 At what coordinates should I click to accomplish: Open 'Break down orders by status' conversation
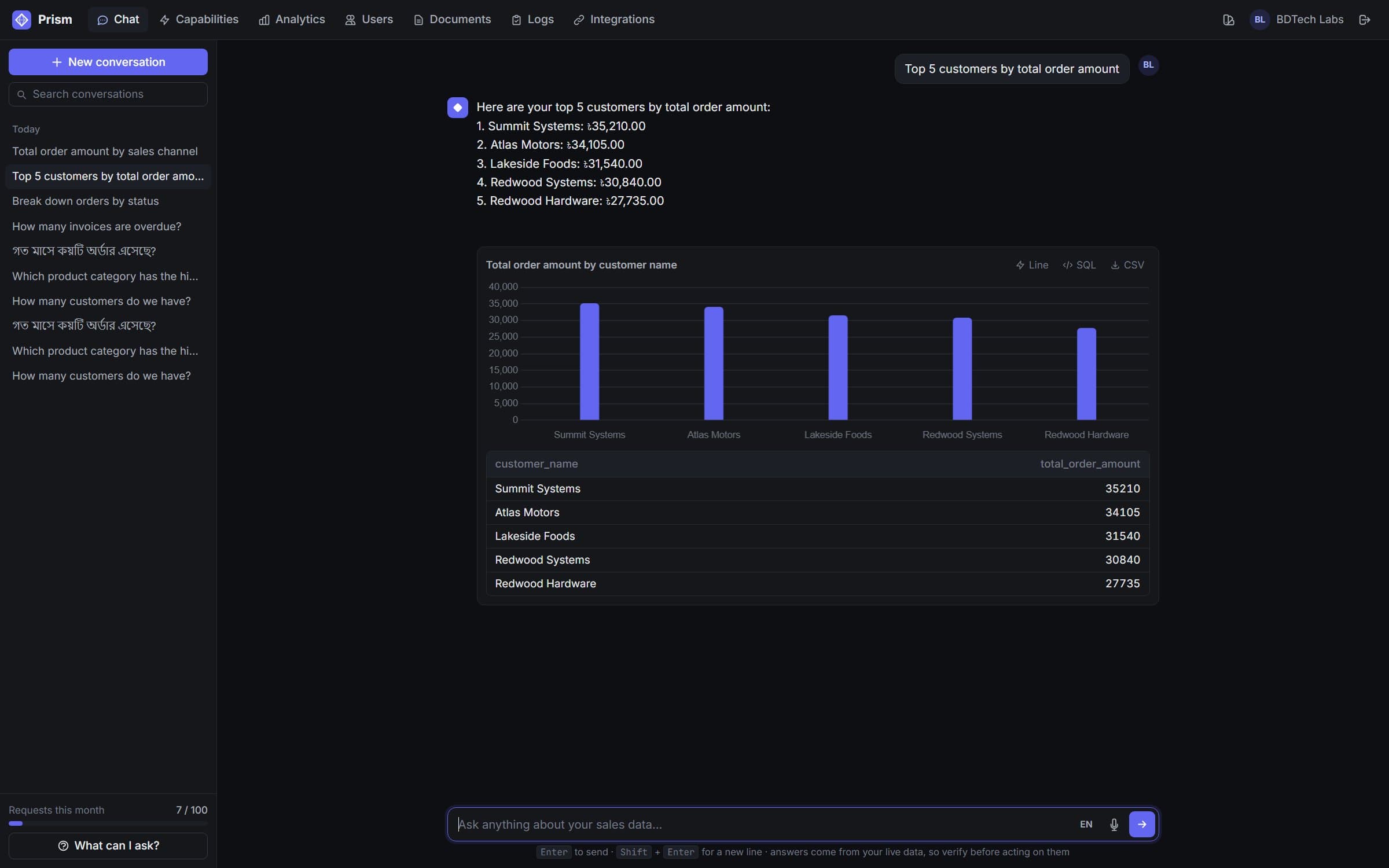click(108, 201)
